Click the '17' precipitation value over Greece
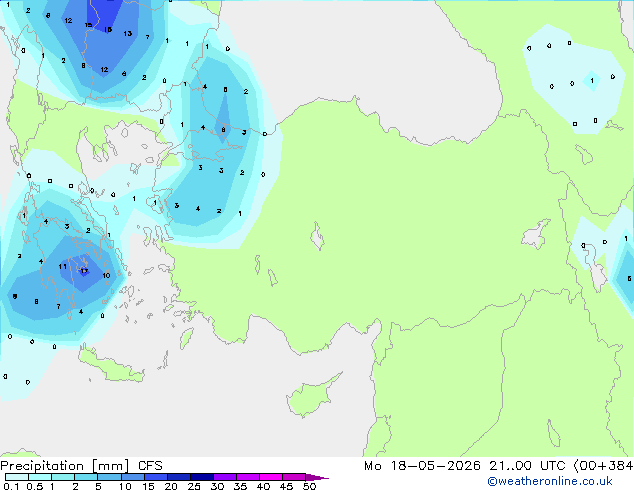Image resolution: width=634 pixels, height=490 pixels. 84,271
